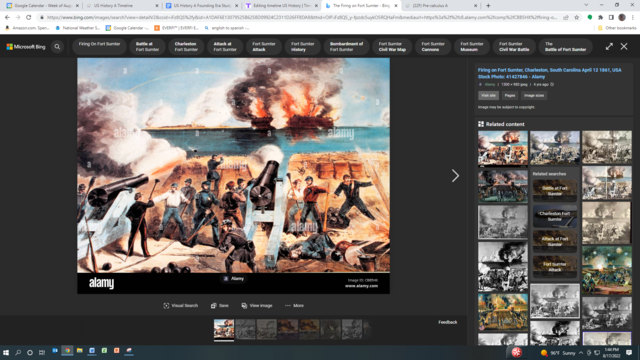
Task: Bookmark this page with the star icon
Action: pos(576,18)
